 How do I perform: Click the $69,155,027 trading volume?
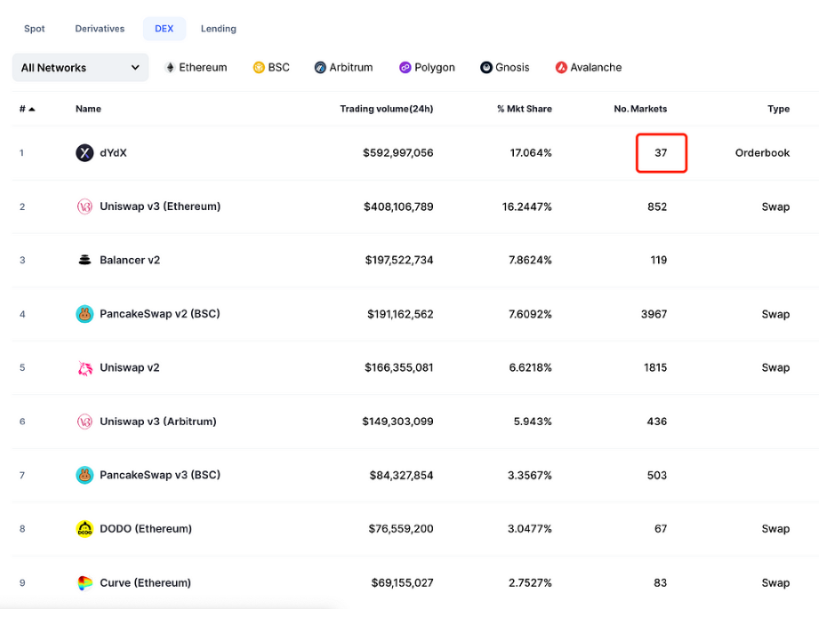coord(402,583)
